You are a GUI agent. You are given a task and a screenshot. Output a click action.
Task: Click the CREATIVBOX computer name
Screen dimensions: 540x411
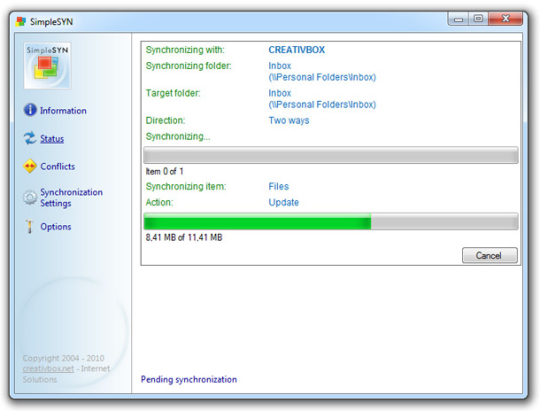297,50
